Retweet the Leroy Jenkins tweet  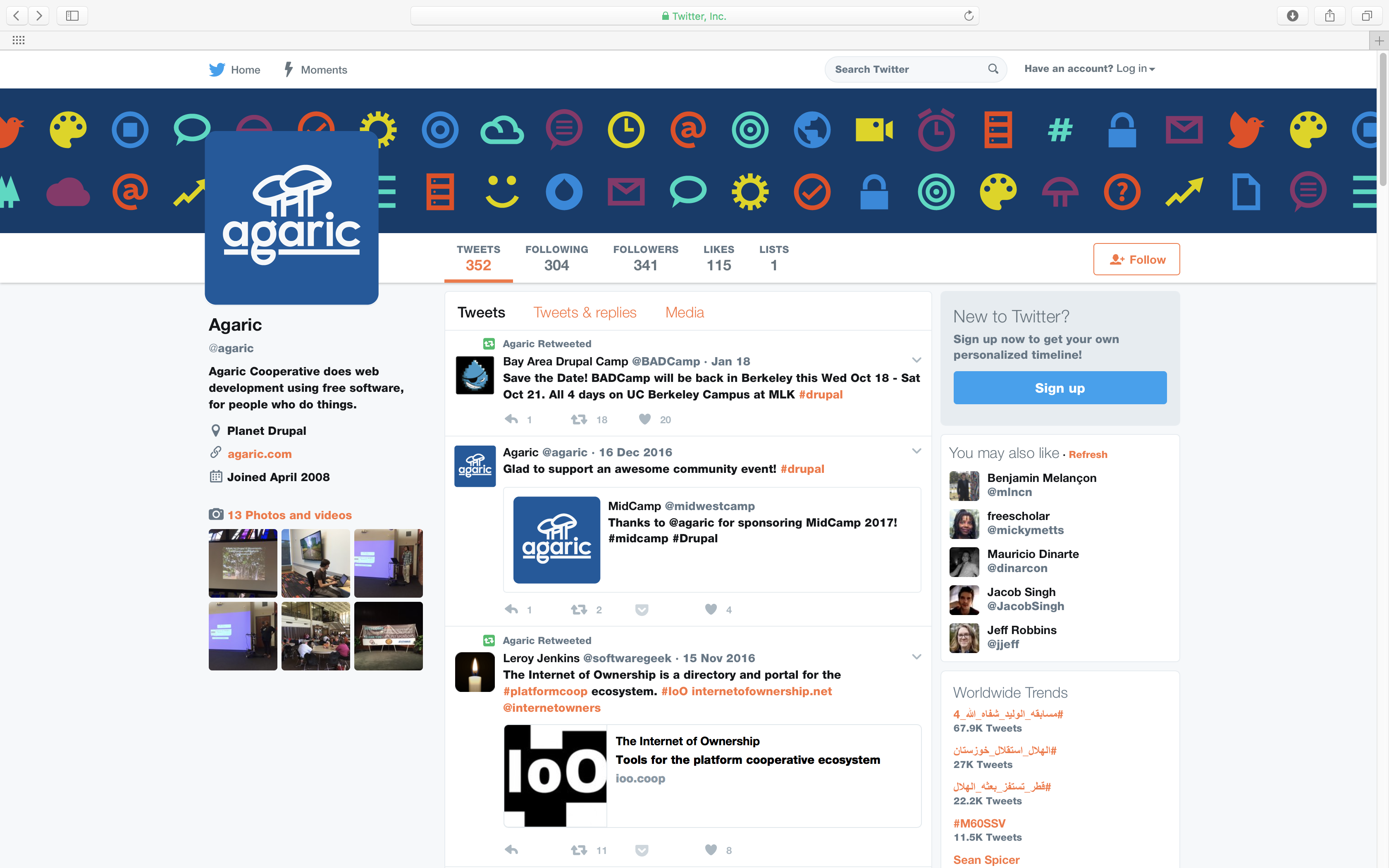[579, 850]
